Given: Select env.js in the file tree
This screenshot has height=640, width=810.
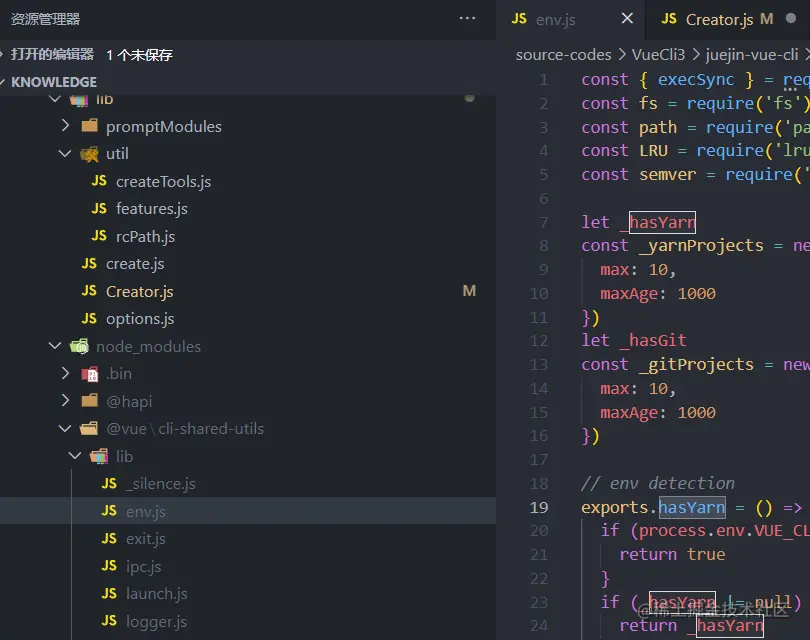Looking at the screenshot, I should tap(248, 511).
